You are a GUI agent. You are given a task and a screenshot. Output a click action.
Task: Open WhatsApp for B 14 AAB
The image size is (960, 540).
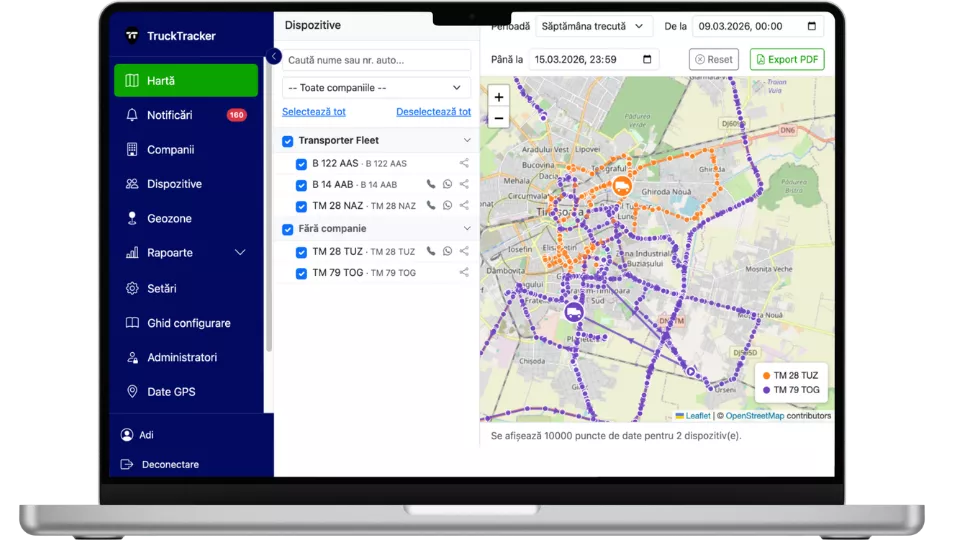(448, 184)
